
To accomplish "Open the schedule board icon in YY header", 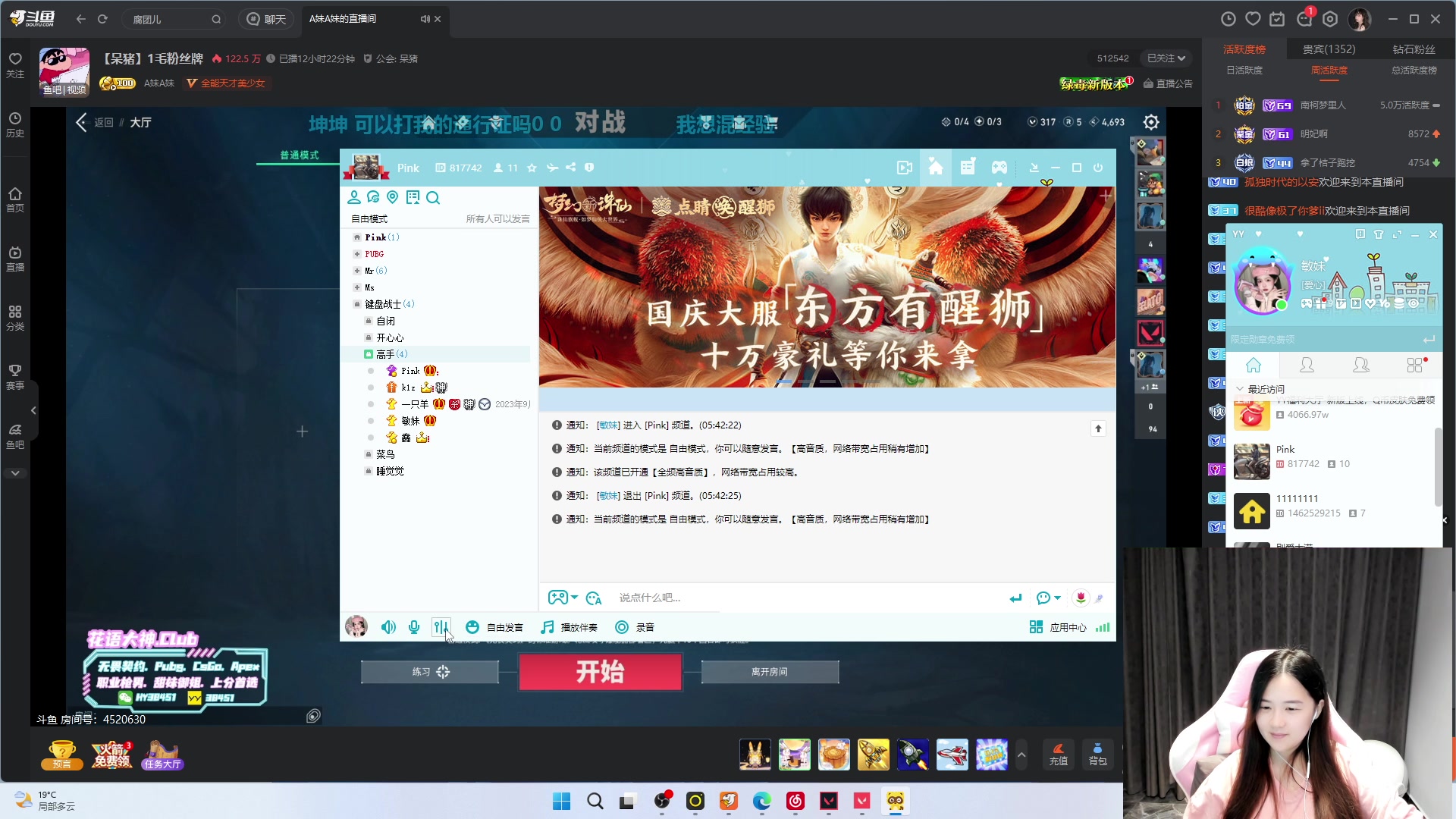I will pos(968,168).
